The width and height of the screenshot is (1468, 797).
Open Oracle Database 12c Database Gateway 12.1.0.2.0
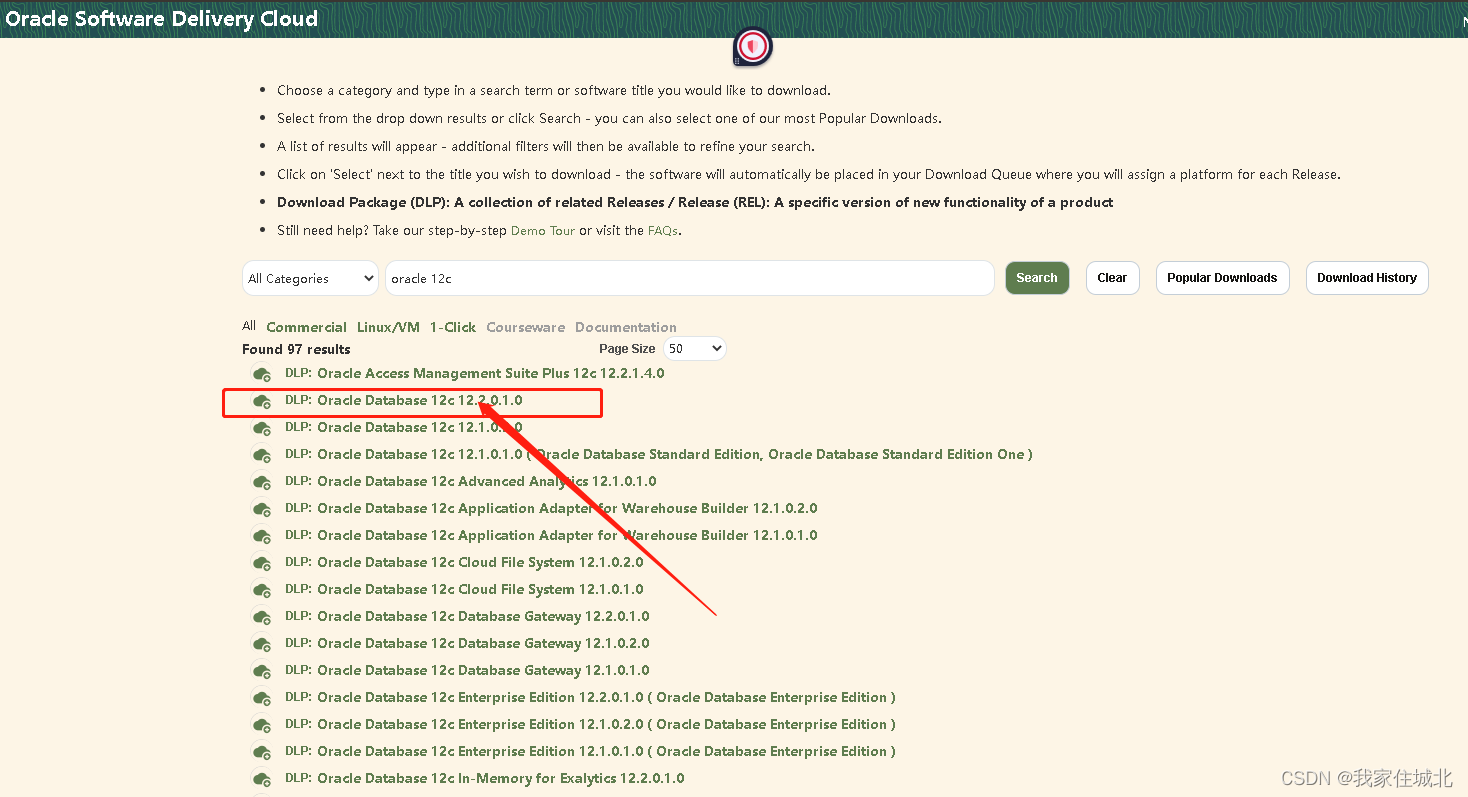467,643
